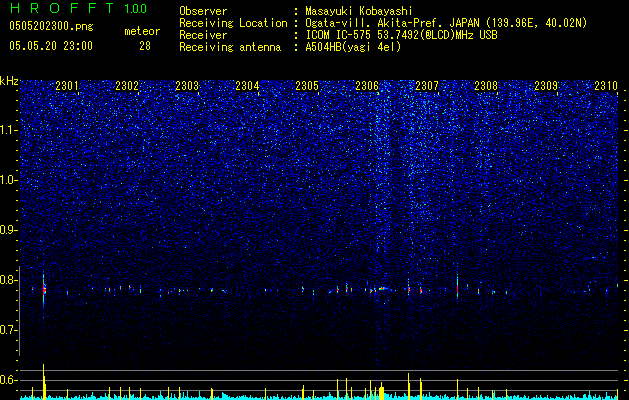Click the 2309 time axis label
629x400 pixels.
point(546,85)
